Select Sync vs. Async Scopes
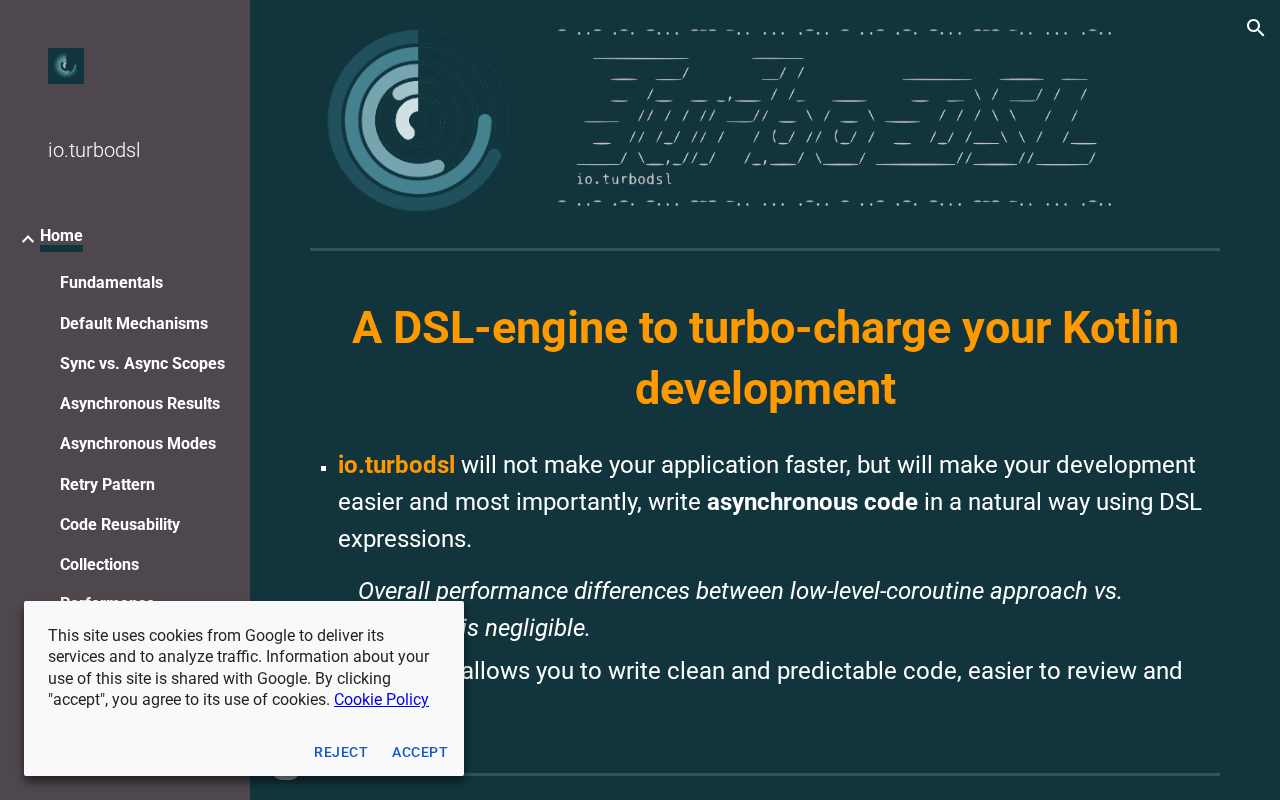The image size is (1280, 800). [x=142, y=364]
